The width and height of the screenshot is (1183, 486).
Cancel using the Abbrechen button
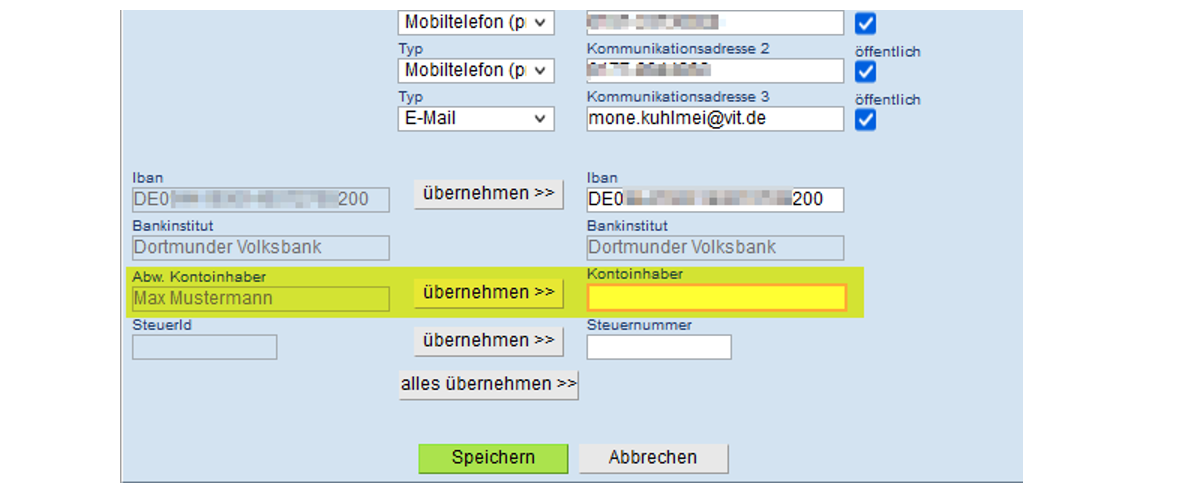653,458
